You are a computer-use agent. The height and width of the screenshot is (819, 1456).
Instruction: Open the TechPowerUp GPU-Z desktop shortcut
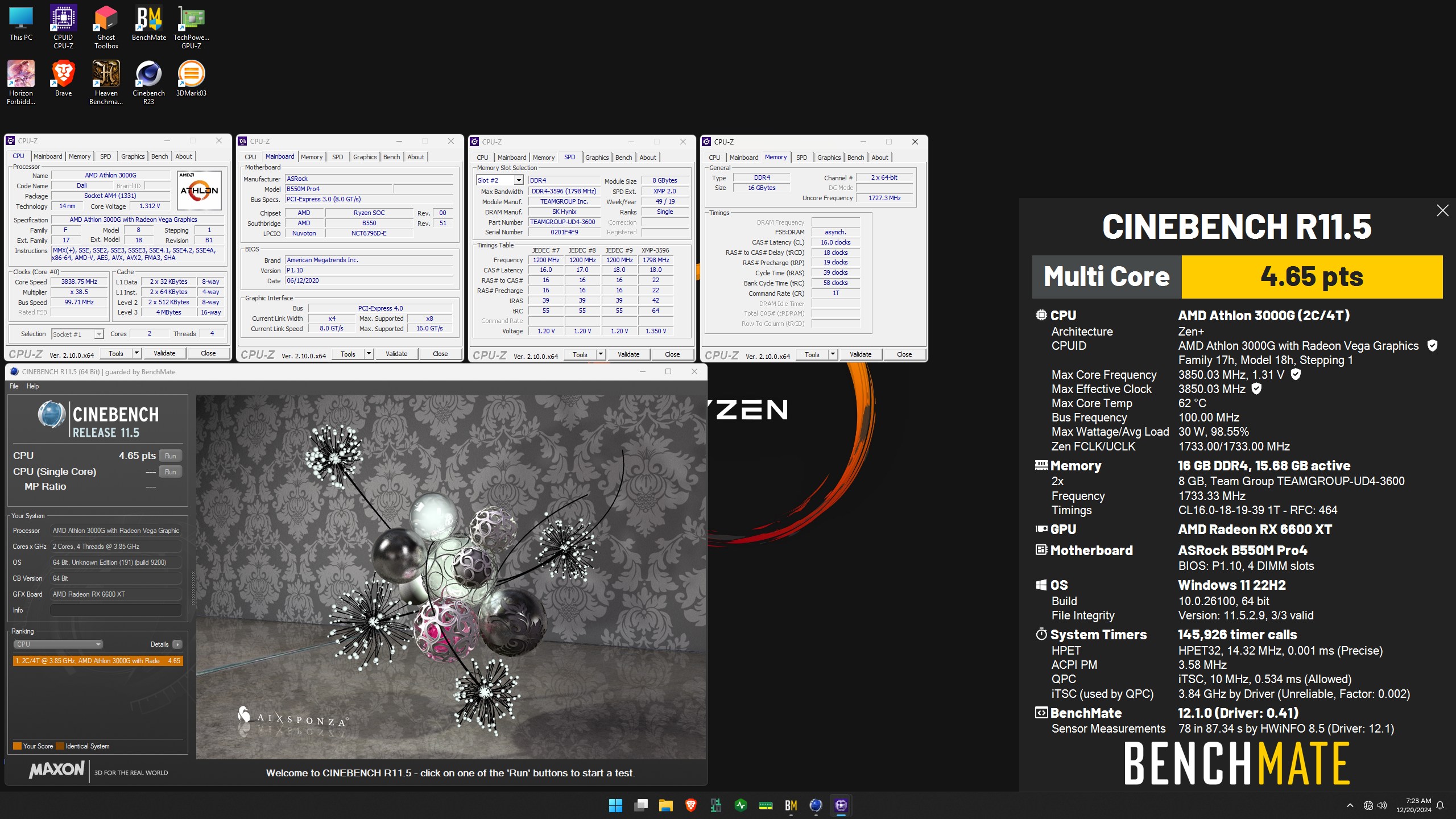(x=192, y=27)
